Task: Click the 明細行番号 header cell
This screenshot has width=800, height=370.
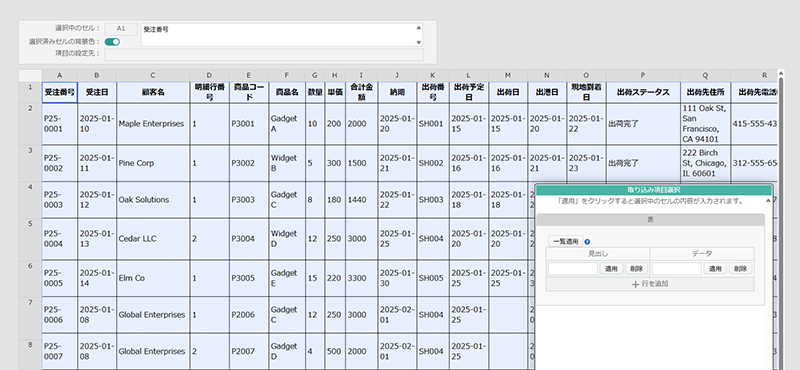Action: (210, 93)
